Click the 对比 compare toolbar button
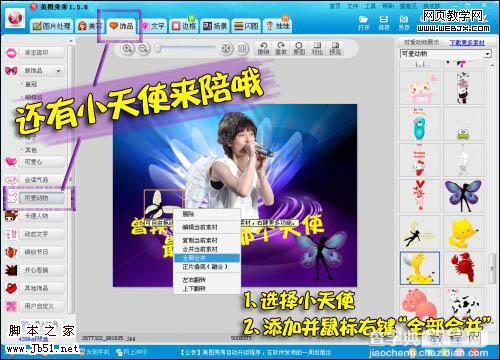The width and height of the screenshot is (500, 360). coord(317,49)
